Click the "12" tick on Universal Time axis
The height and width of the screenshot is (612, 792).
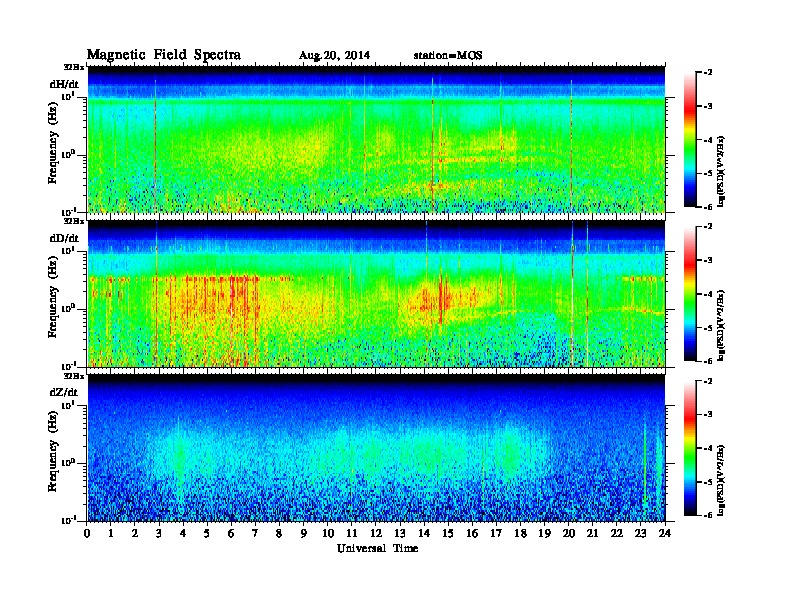tap(376, 533)
